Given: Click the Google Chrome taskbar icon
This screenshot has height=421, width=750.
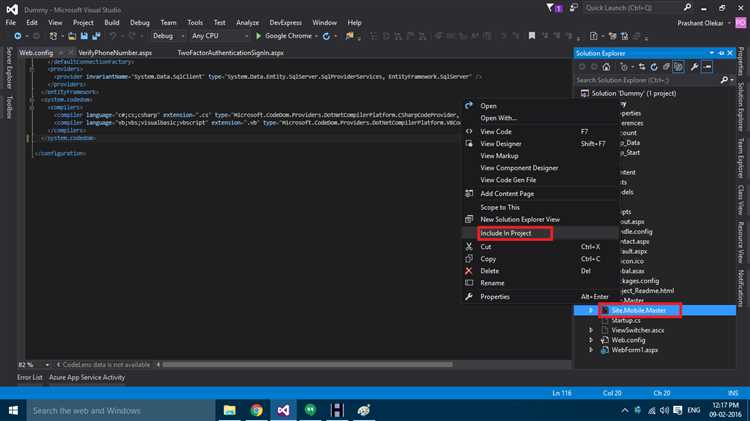Looking at the screenshot, I should (x=256, y=410).
